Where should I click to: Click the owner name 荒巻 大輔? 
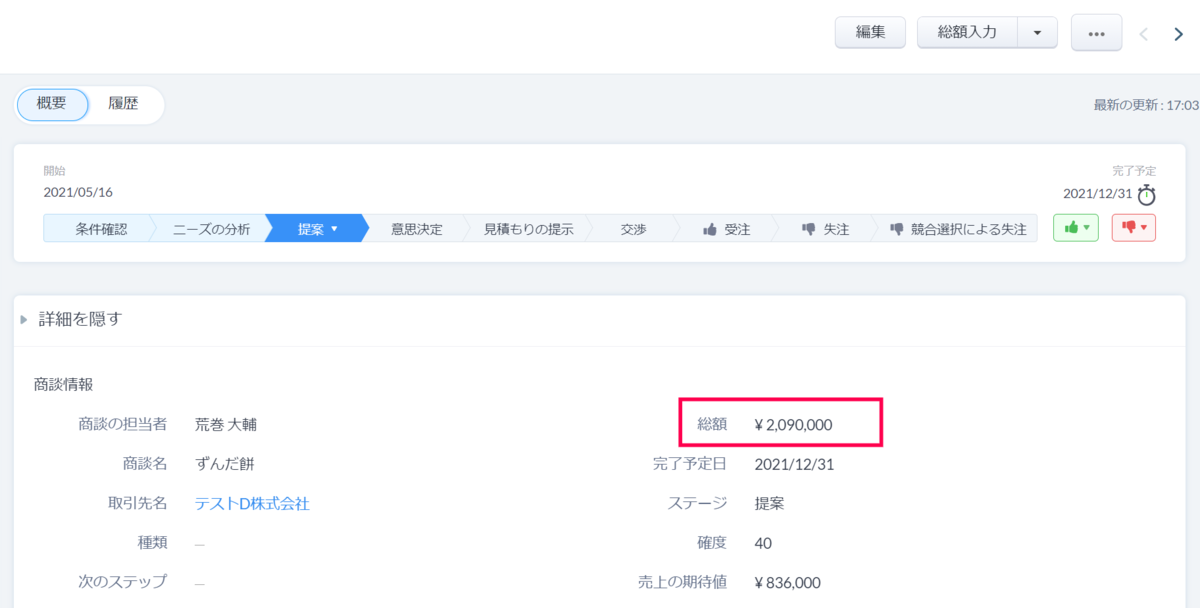226,425
